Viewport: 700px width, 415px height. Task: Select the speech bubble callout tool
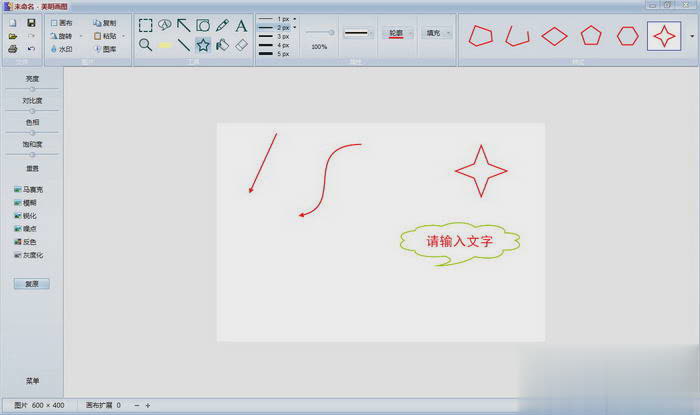click(165, 25)
